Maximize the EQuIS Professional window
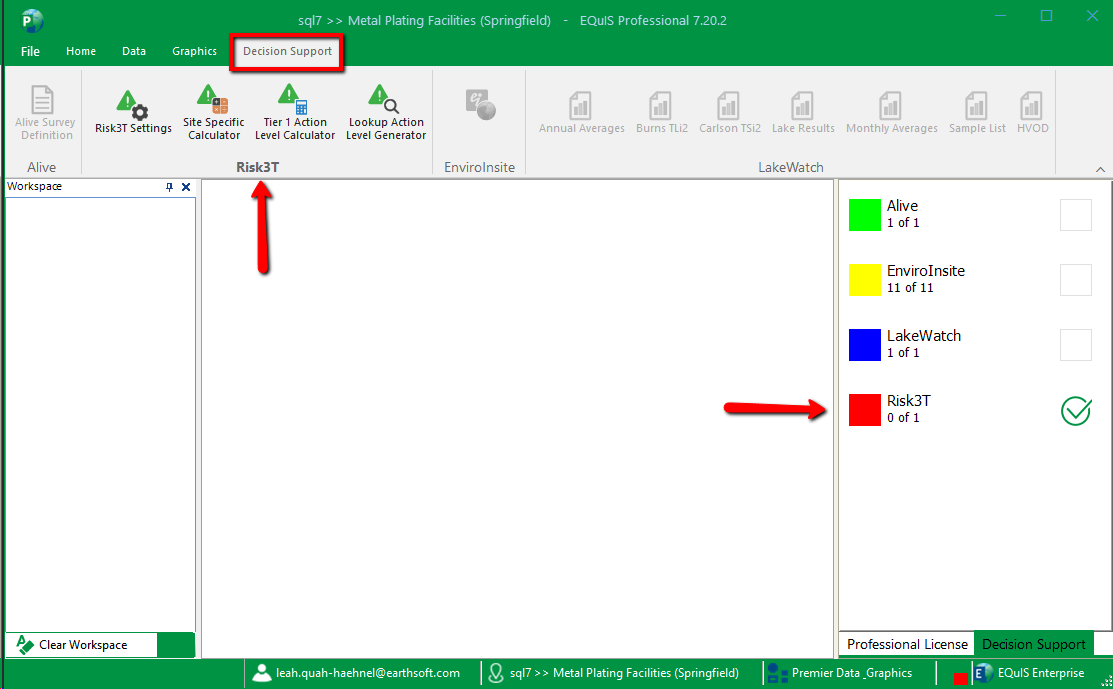Image resolution: width=1113 pixels, height=689 pixels. point(1046,16)
